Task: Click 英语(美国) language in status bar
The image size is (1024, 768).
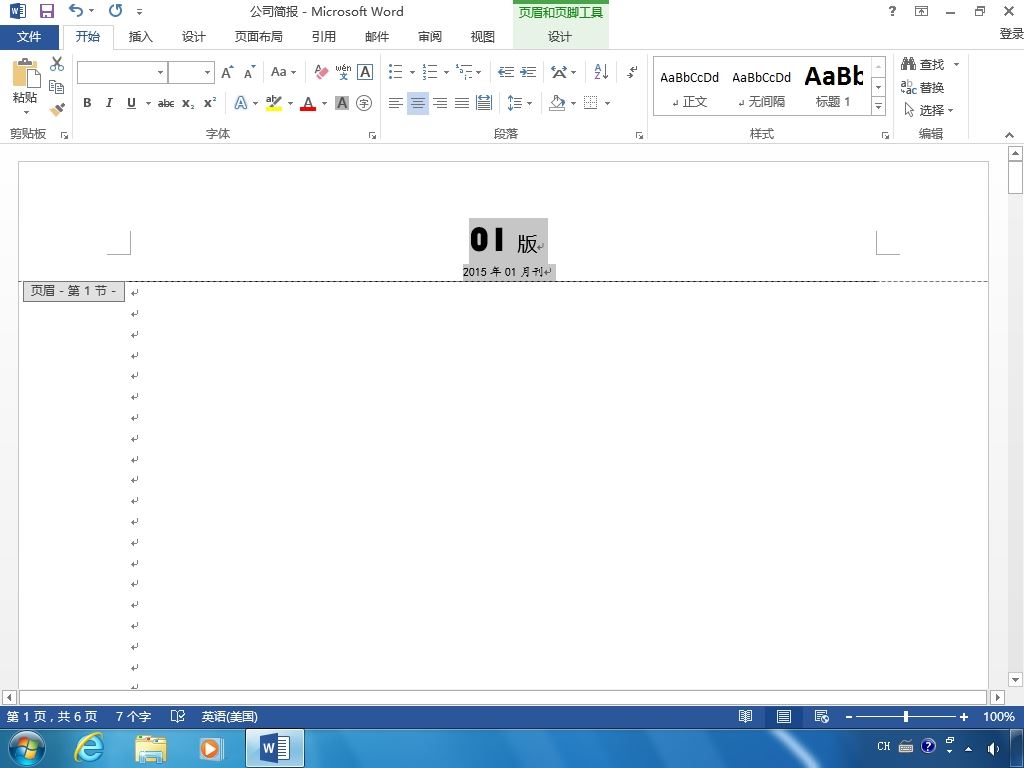Action: click(229, 716)
